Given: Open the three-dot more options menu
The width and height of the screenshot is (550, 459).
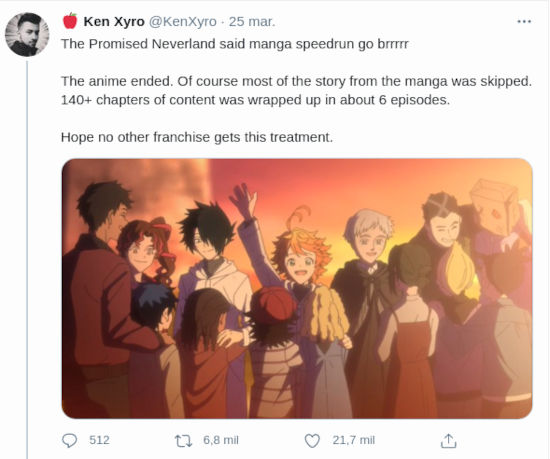Looking at the screenshot, I should pos(524,22).
